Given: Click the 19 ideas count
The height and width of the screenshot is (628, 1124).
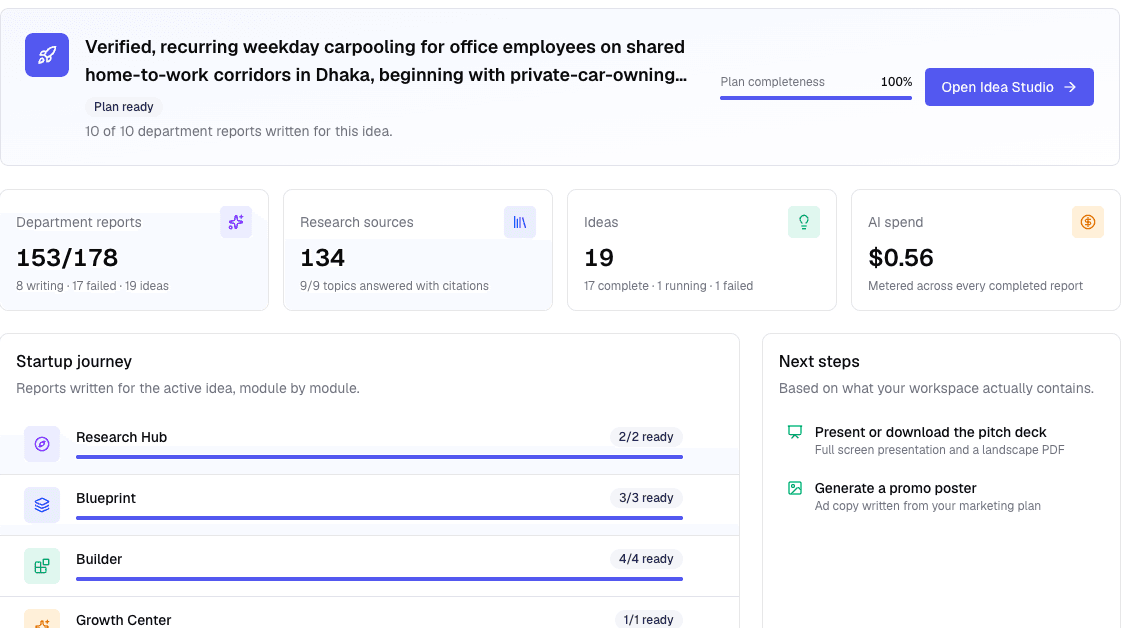Looking at the screenshot, I should [599, 257].
